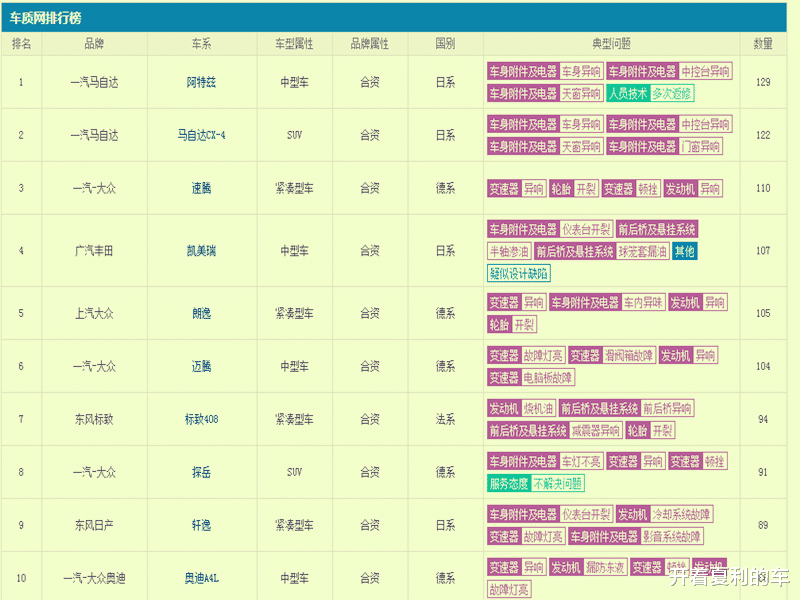Click the brand cell 一汽-大众奥迪
This screenshot has height=600, width=800.
click(94, 578)
